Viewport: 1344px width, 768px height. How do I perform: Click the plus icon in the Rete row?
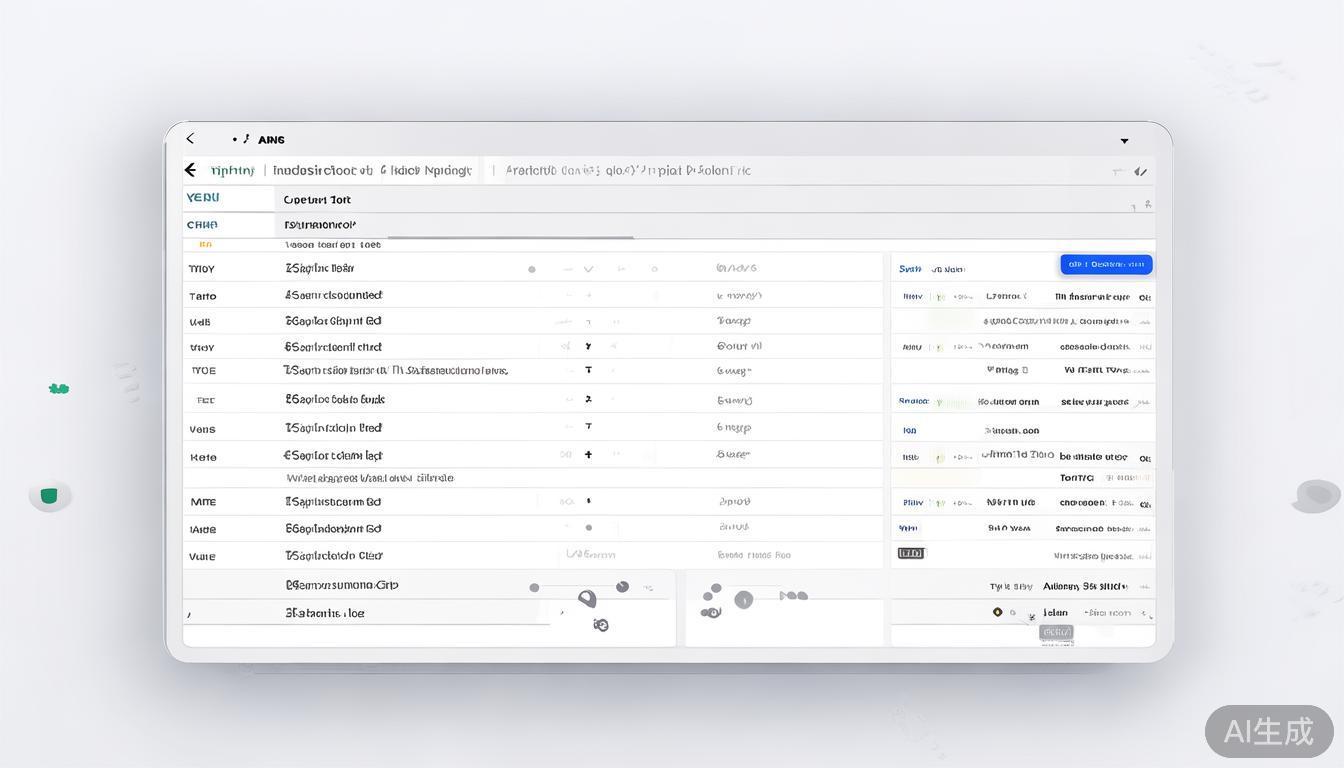pyautogui.click(x=588, y=454)
